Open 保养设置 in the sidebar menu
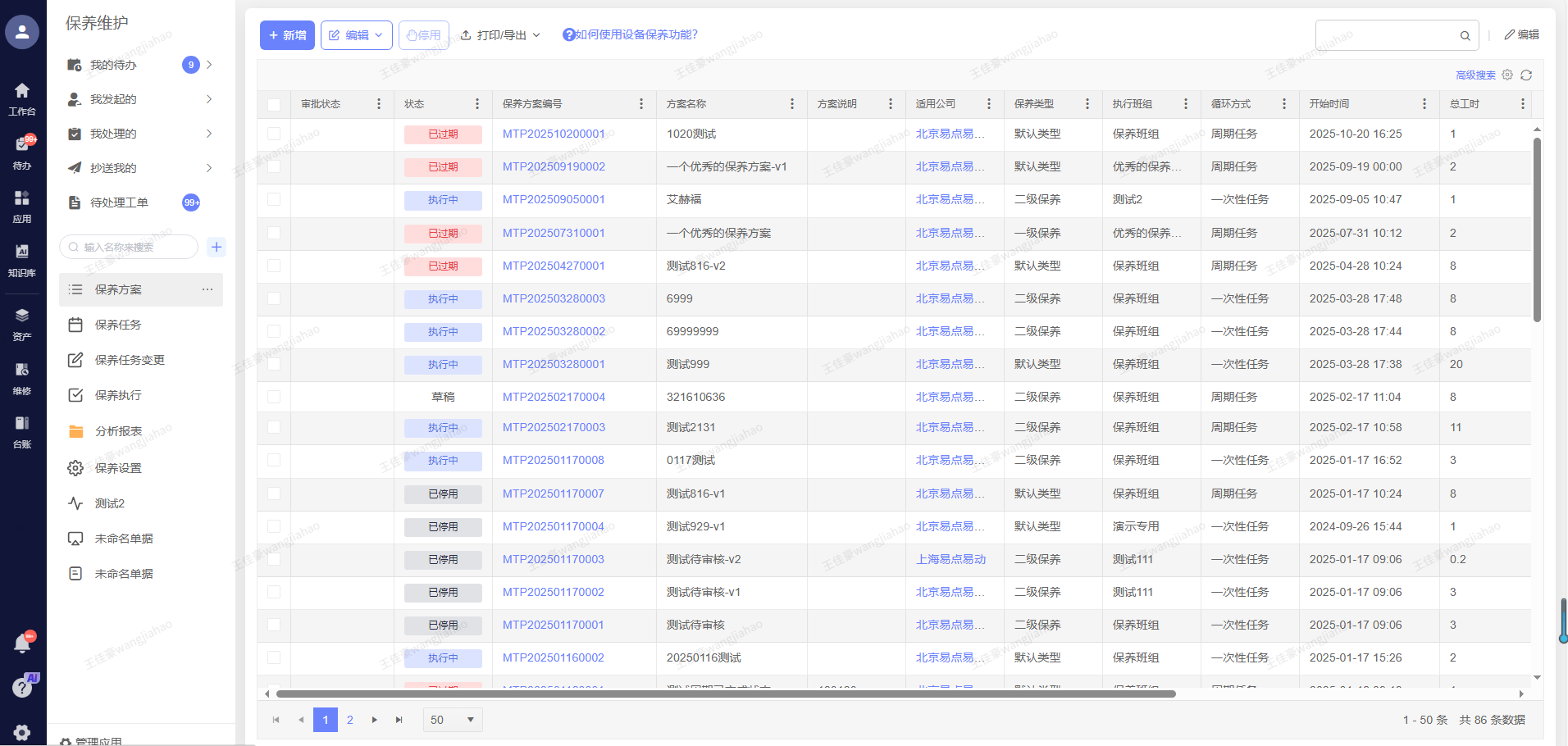Viewport: 1568px width, 746px height. click(x=118, y=468)
